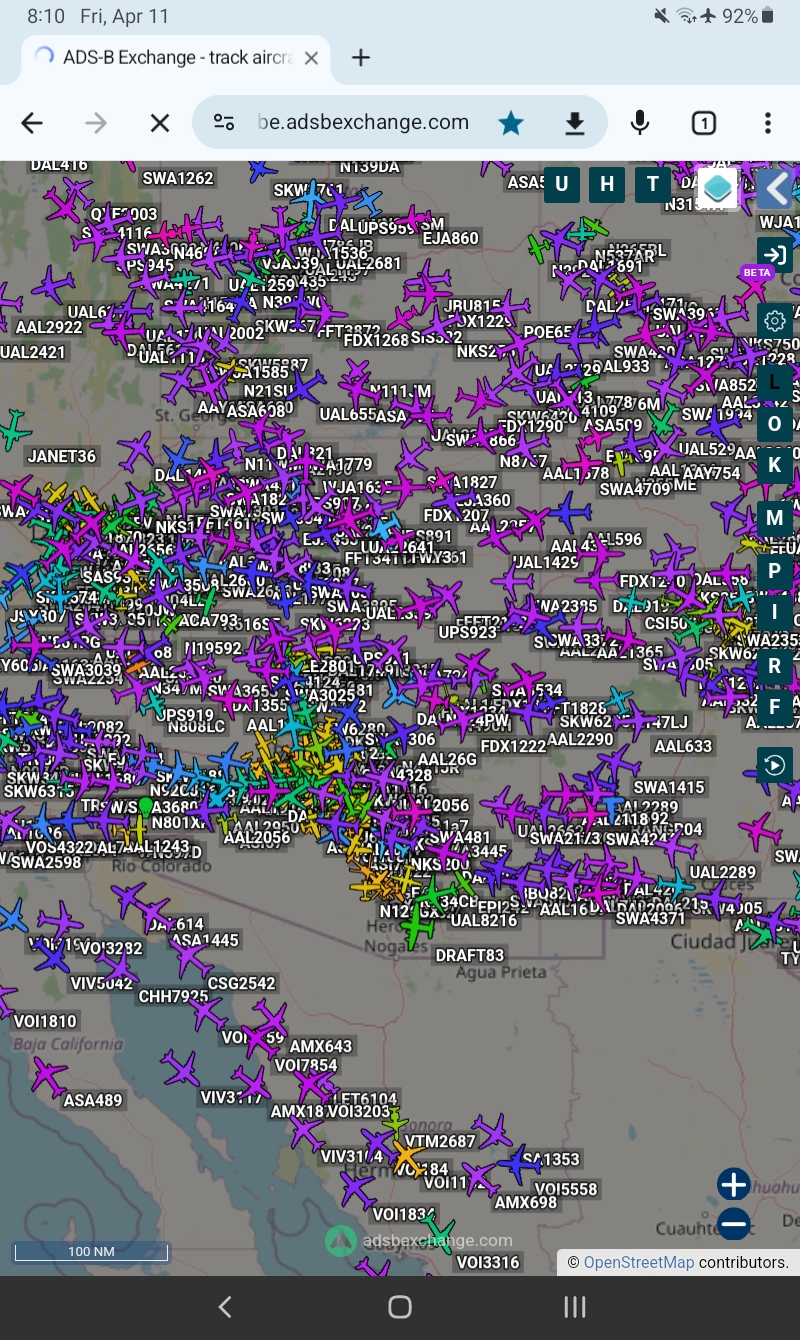This screenshot has height=1340, width=800.
Task: Select the EJA860 flight label
Action: click(451, 238)
